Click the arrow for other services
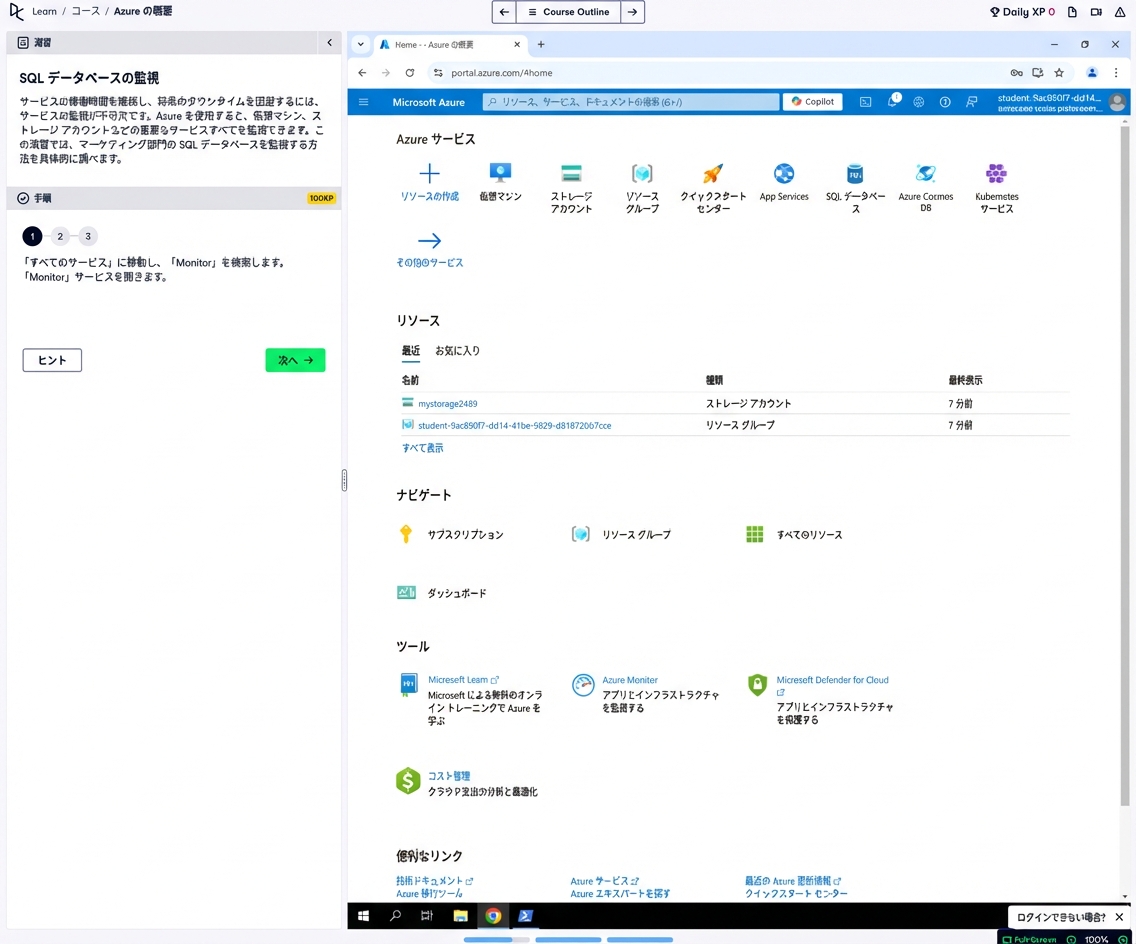Viewport: 1136px width, 944px height. point(429,241)
